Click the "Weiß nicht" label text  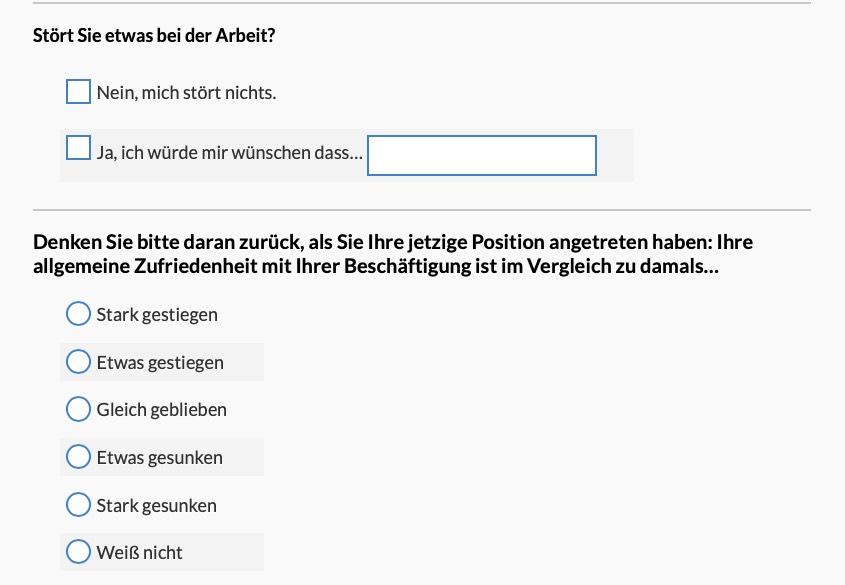[140, 553]
